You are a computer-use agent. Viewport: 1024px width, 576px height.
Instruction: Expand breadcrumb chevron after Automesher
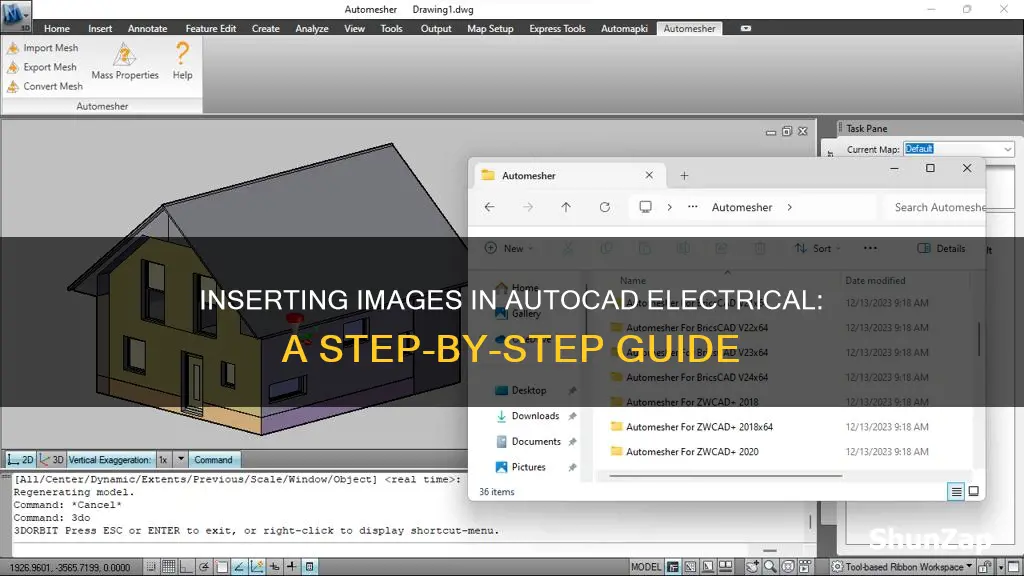coord(790,207)
